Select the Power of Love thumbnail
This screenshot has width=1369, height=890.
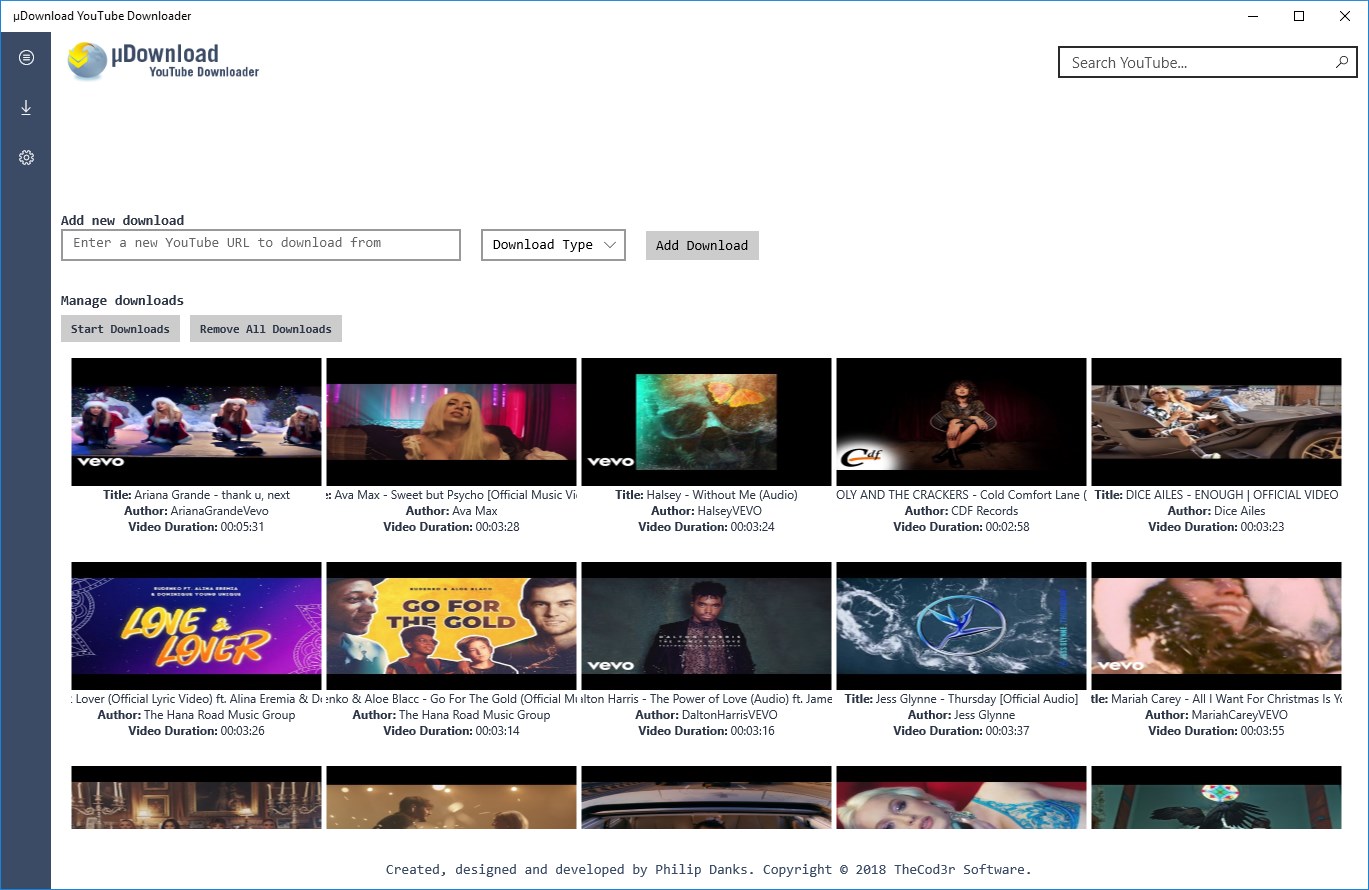[706, 626]
